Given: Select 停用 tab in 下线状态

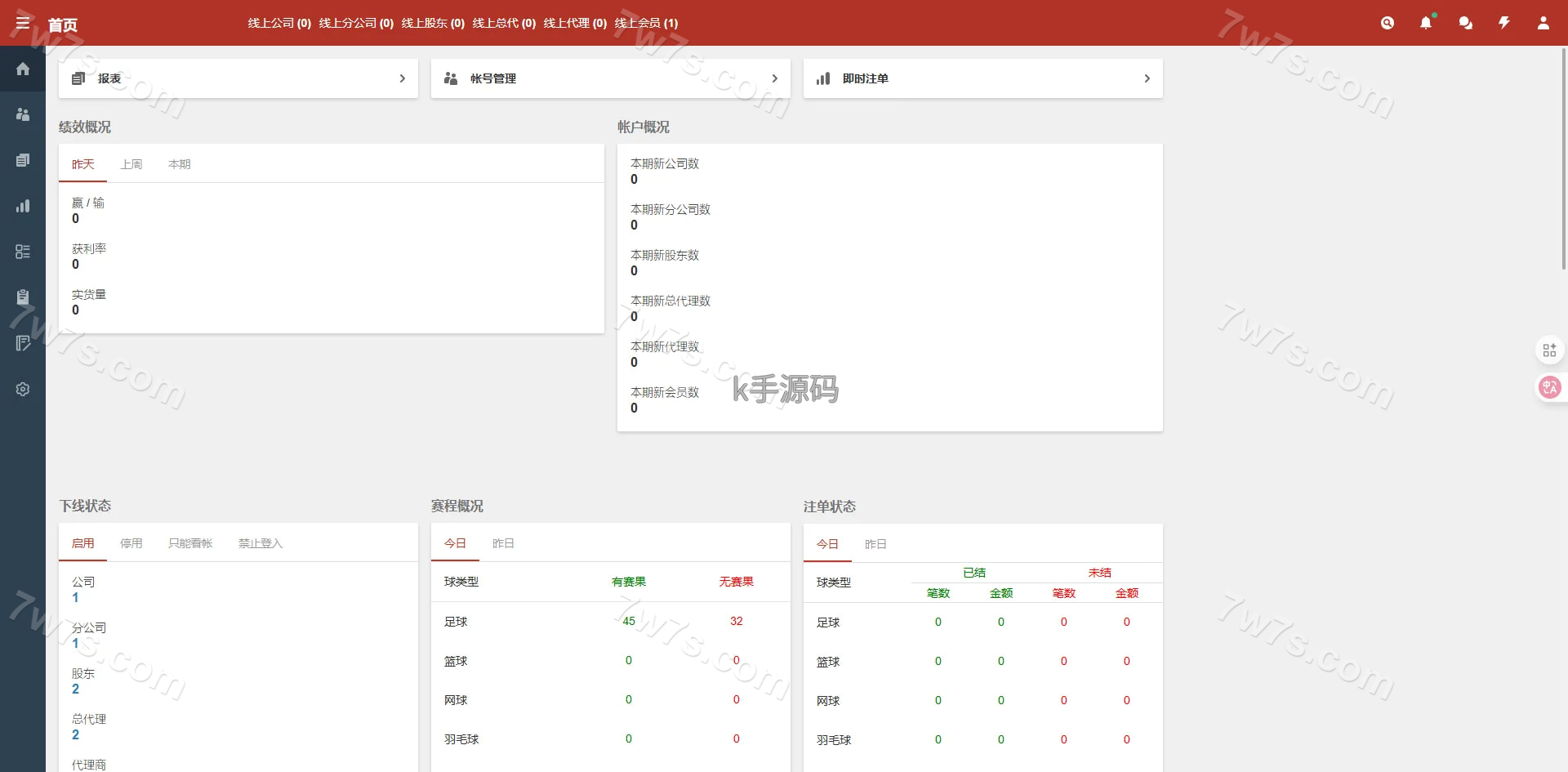Looking at the screenshot, I should (x=131, y=543).
